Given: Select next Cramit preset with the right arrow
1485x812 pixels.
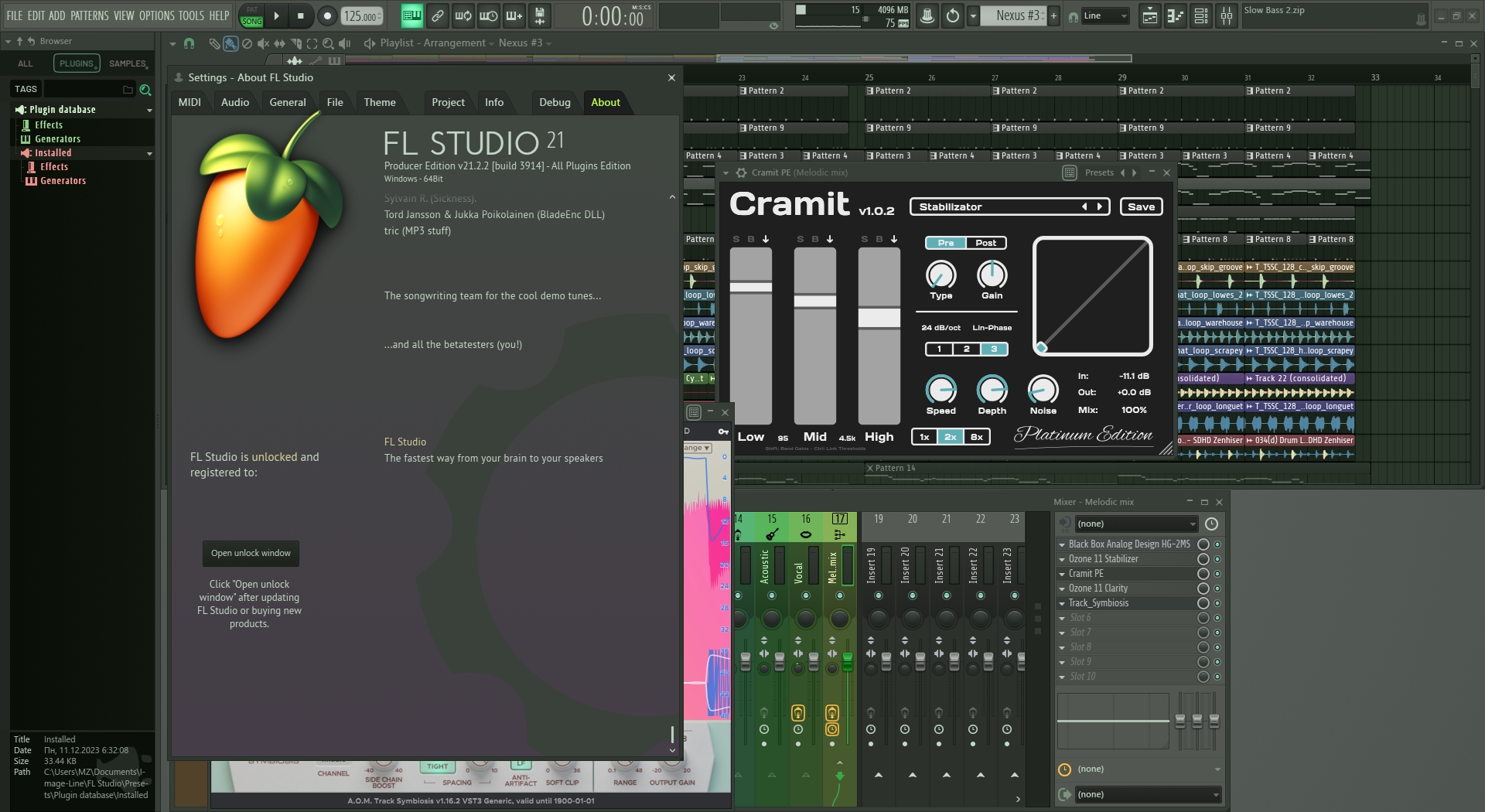Looking at the screenshot, I should click(x=1099, y=206).
